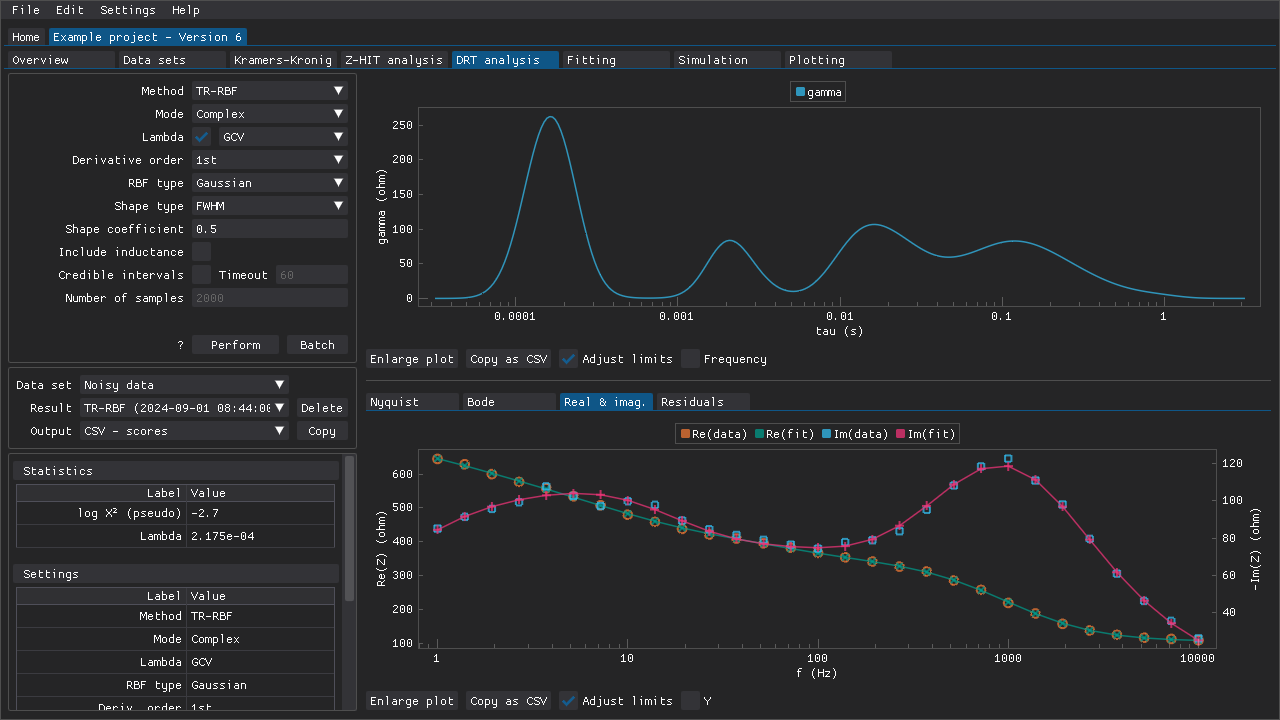Viewport: 1280px width, 720px height.
Task: Click the Copy output button
Action: coord(322,431)
